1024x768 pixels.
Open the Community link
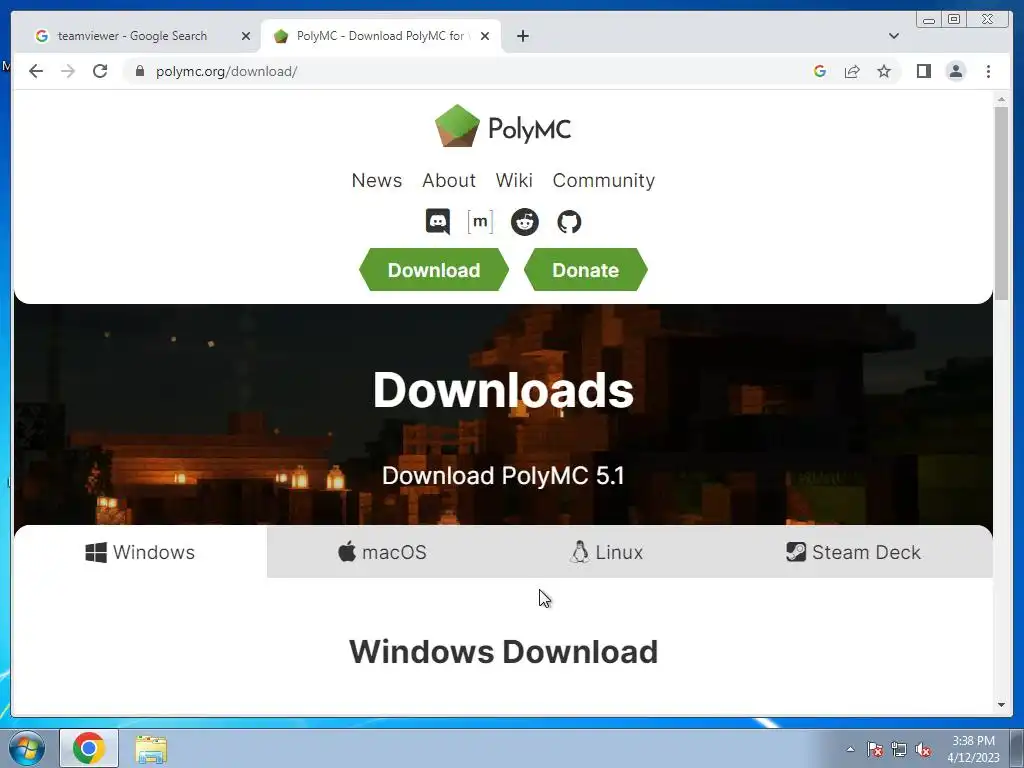click(603, 180)
